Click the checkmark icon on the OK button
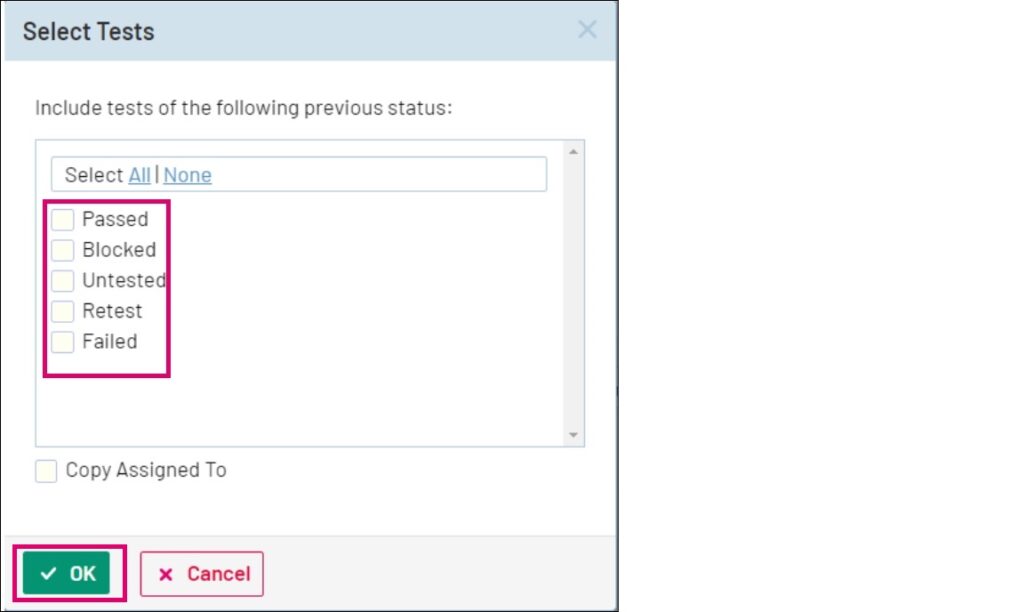The height and width of the screenshot is (612, 1024). click(x=47, y=574)
